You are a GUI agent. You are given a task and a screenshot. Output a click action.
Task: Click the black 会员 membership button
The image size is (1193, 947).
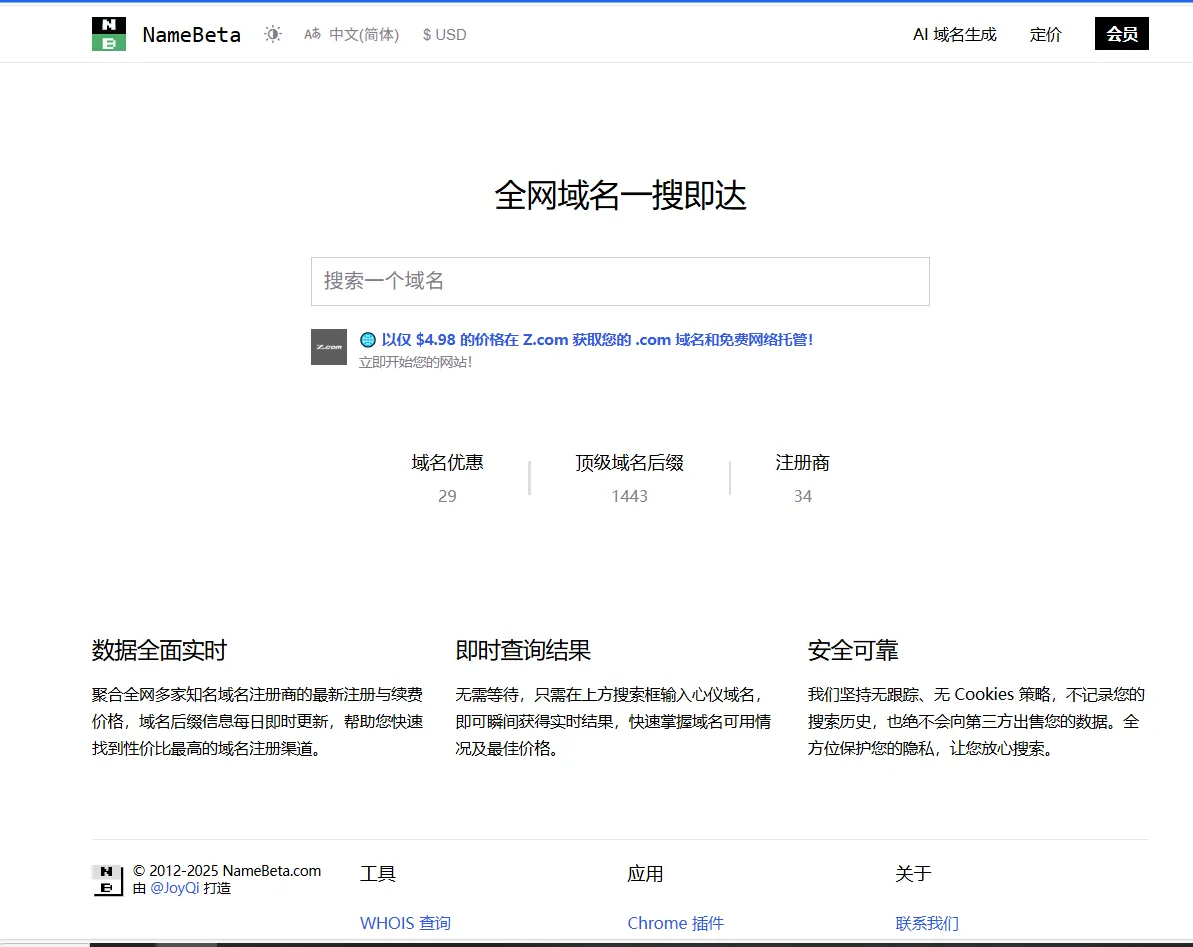point(1121,34)
